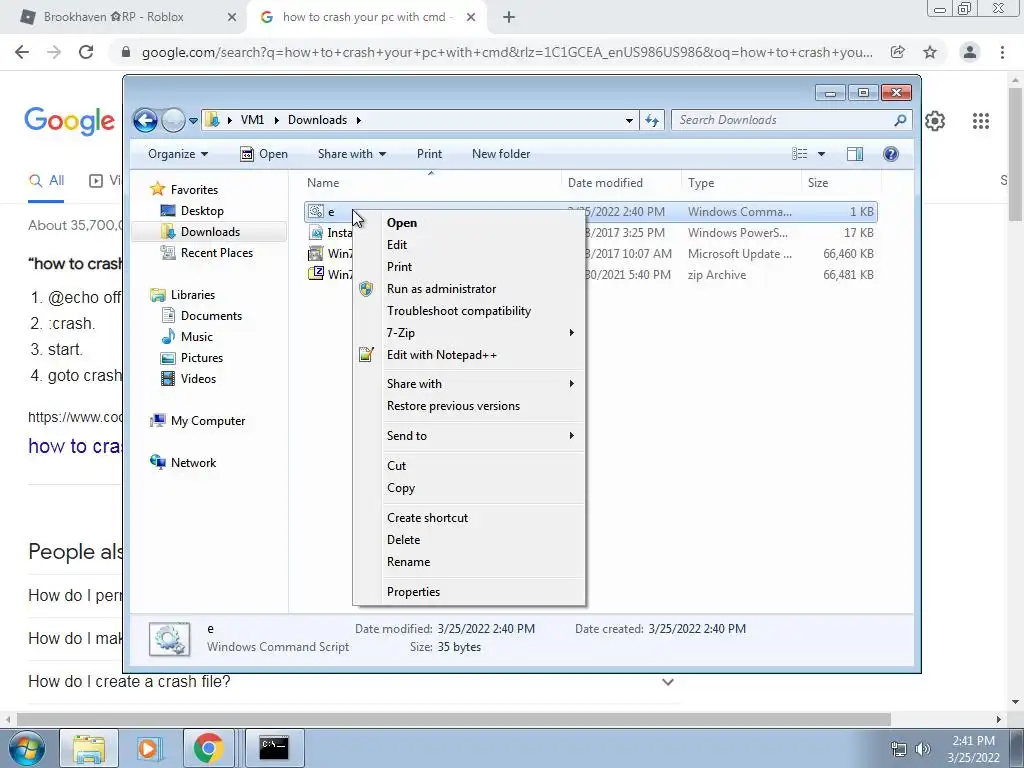1024x768 pixels.
Task: Choose Create shortcut
Action: tap(469, 518)
